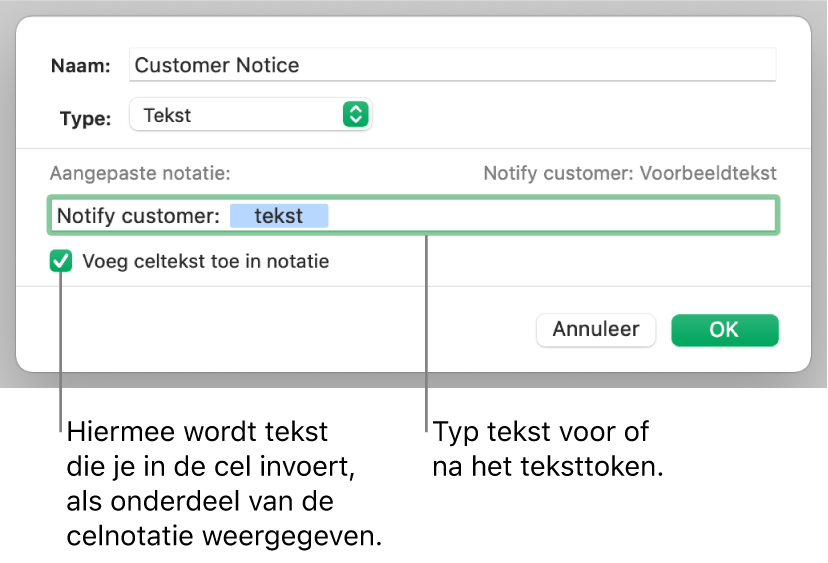The height and width of the screenshot is (563, 828).
Task: Toggle 'Voeg celtekst toe in notatie' label
Action: 205,262
